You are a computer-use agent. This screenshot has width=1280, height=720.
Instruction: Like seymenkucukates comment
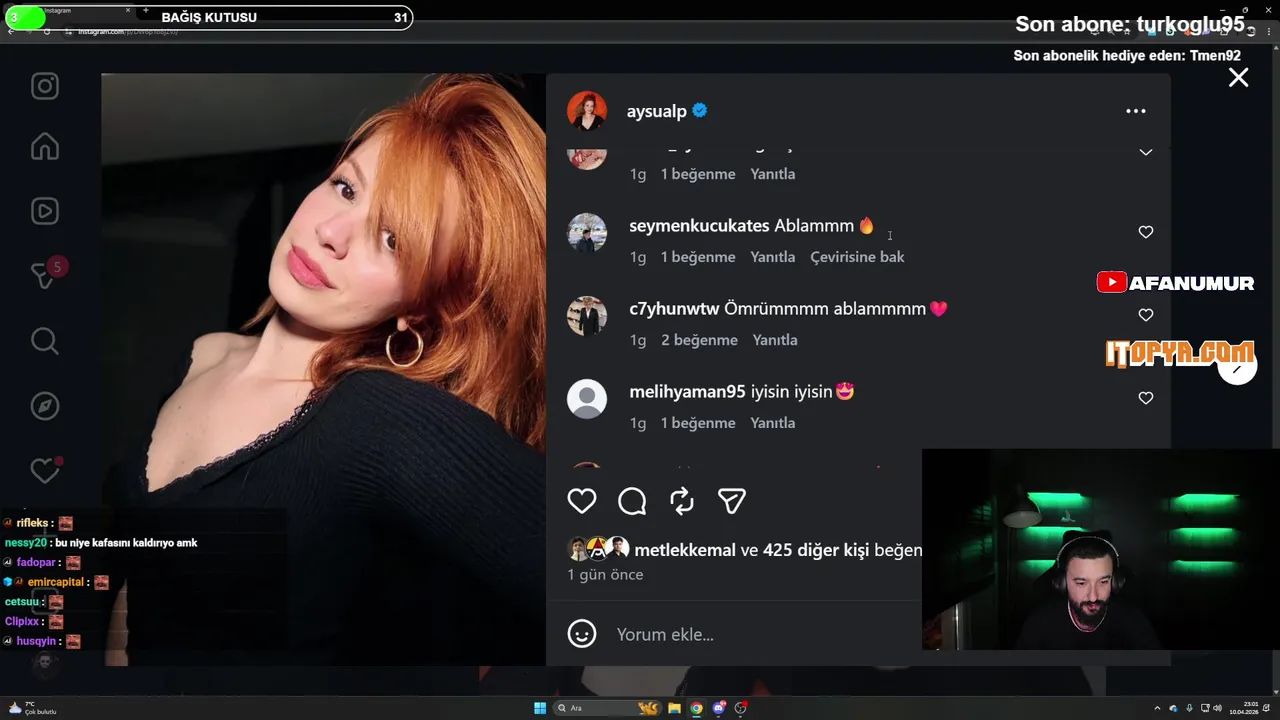[1146, 232]
